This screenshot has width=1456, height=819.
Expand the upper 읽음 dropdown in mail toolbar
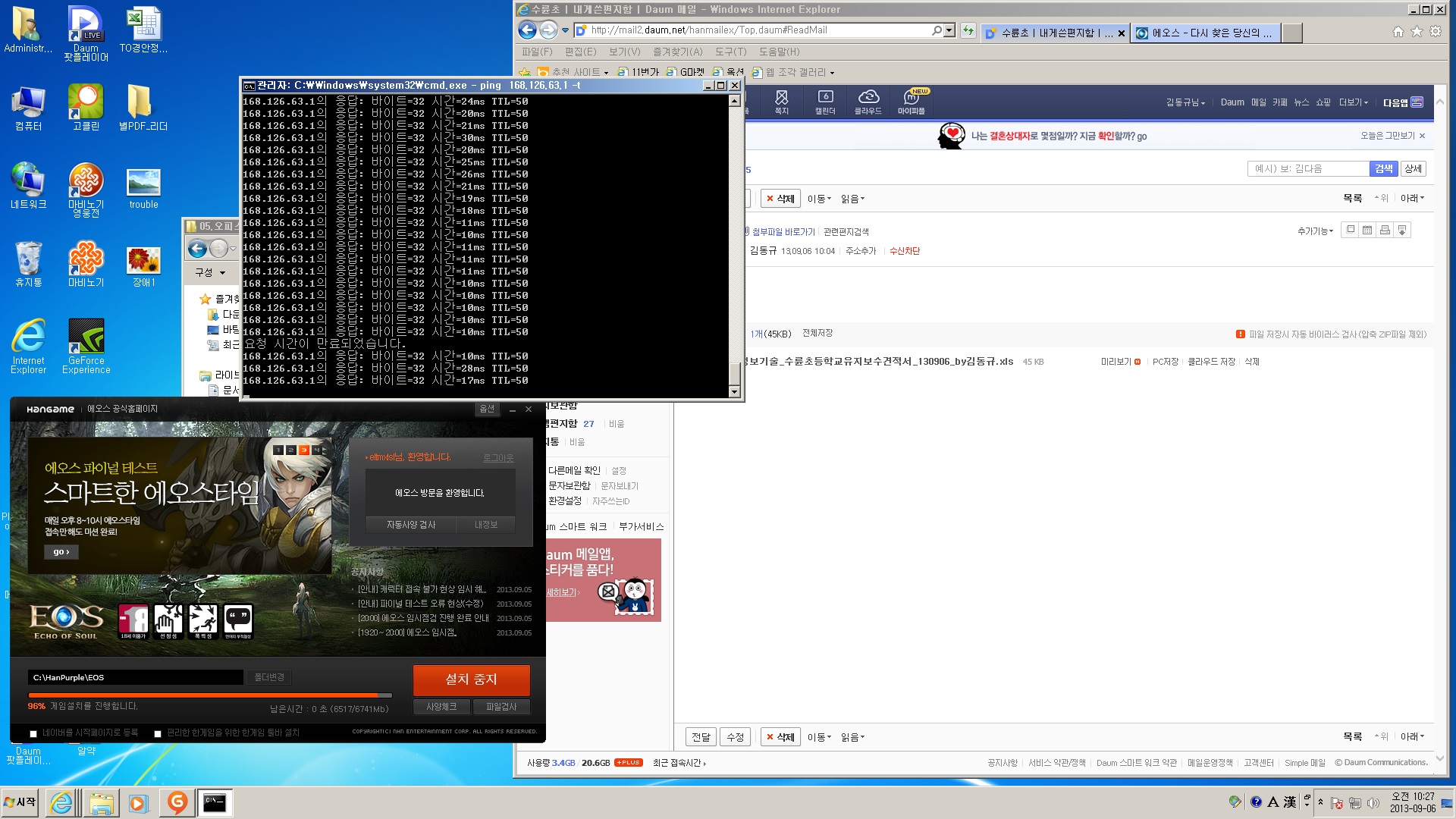pos(852,199)
